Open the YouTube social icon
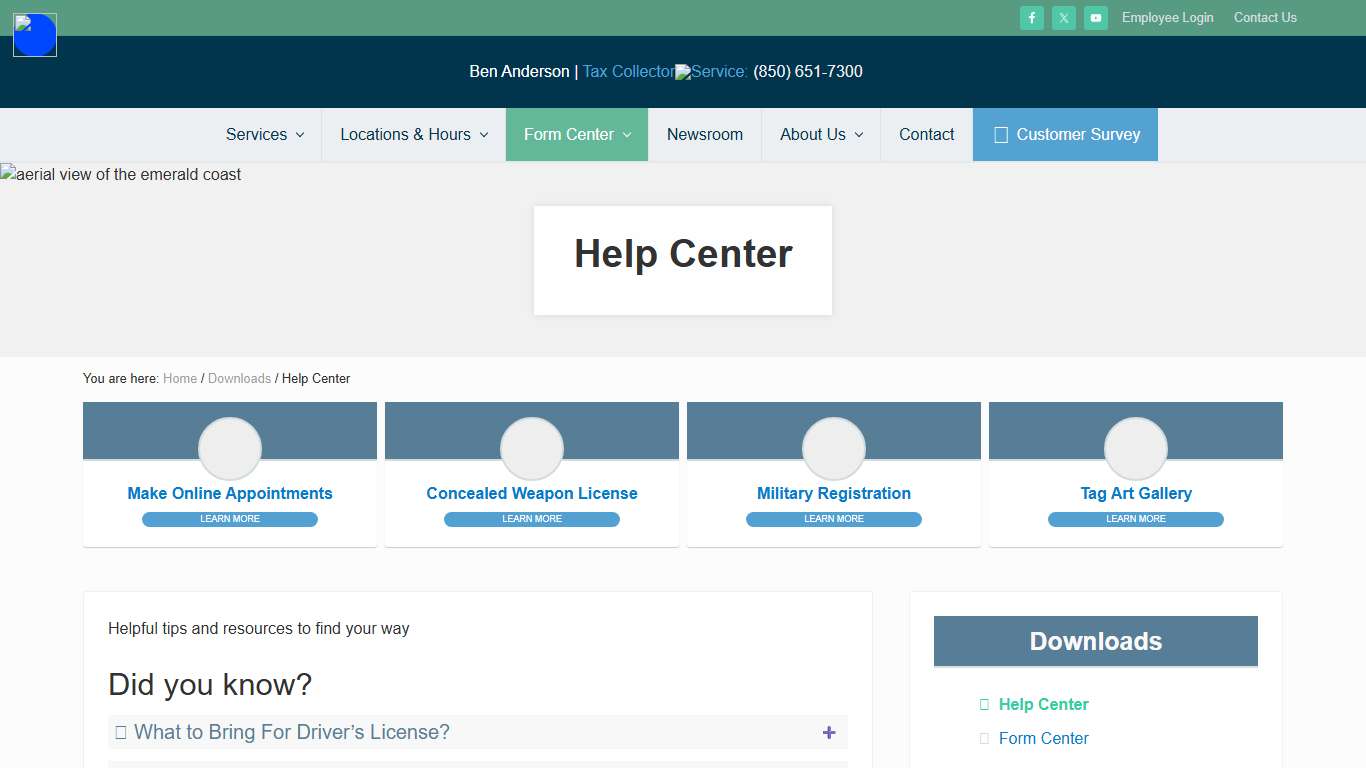The image size is (1366, 768). (1095, 17)
